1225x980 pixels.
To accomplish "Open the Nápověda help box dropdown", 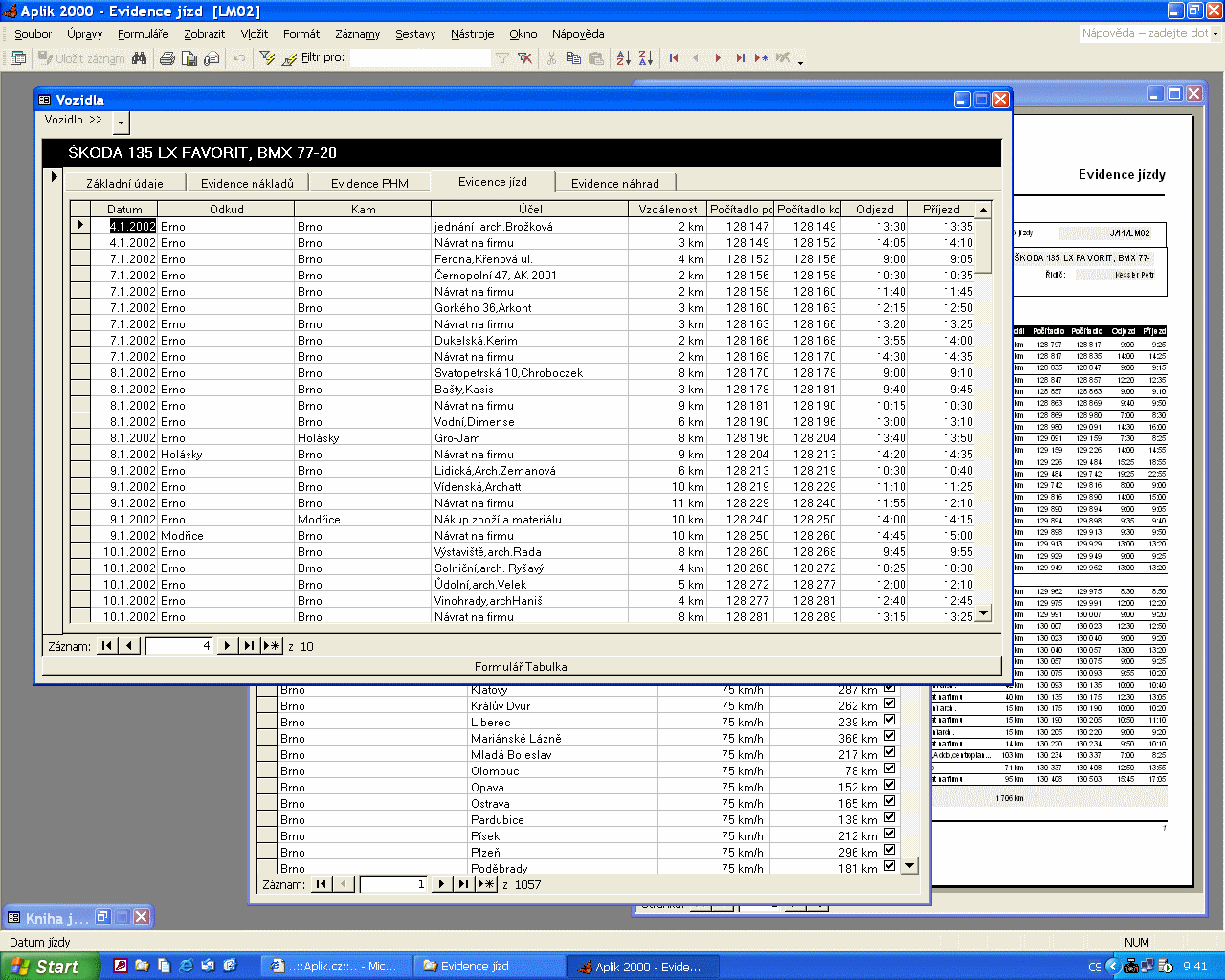I will click(x=1215, y=33).
